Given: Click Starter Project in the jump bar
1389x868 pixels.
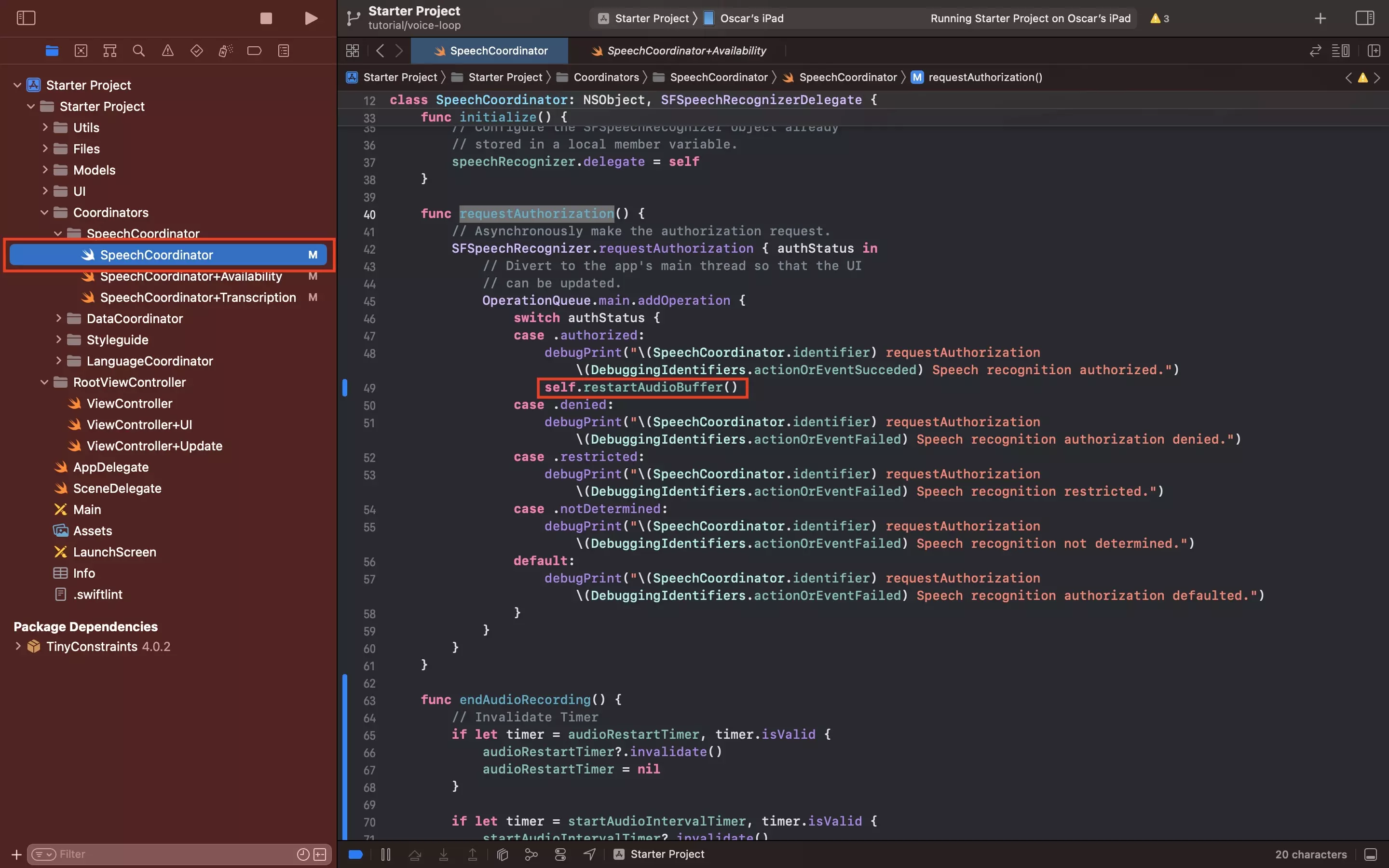Looking at the screenshot, I should click(393, 77).
